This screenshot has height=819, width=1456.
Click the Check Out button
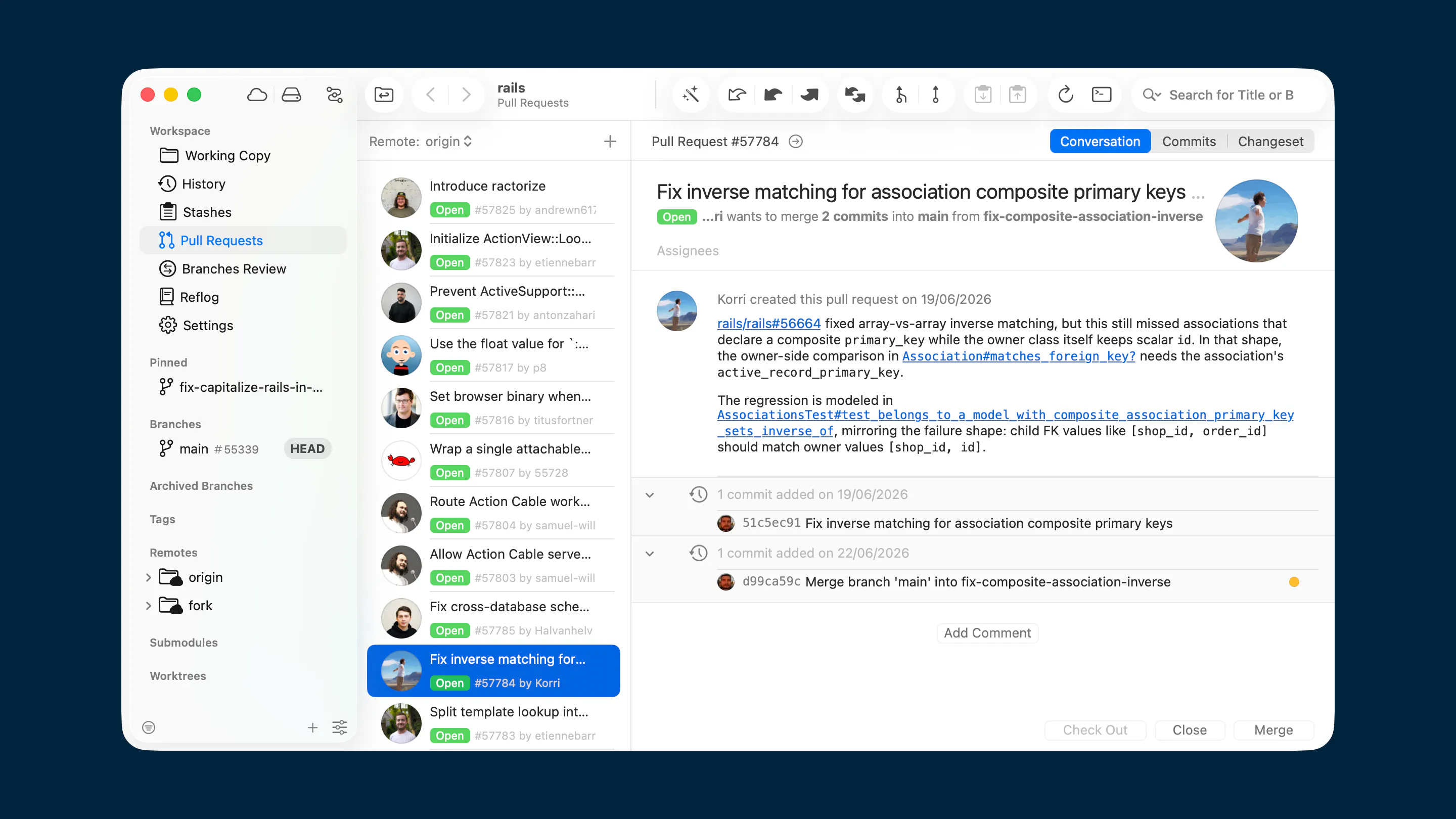(x=1095, y=730)
